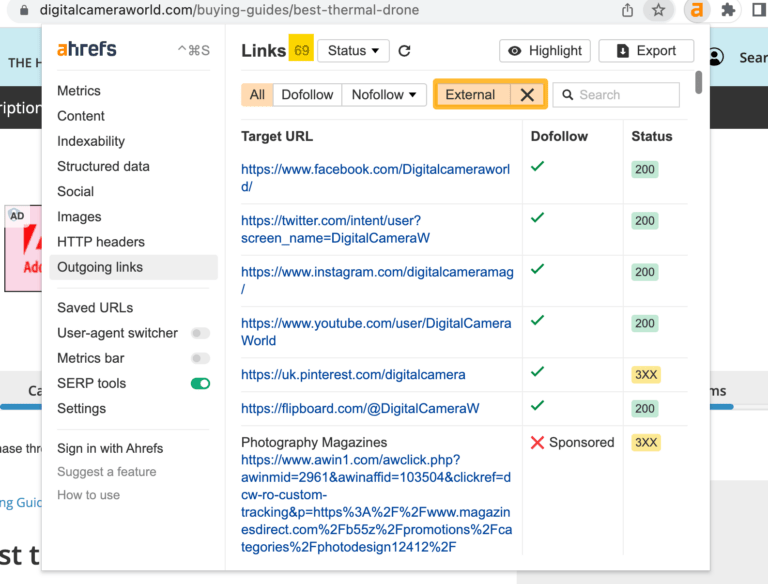Open the flipboard.com @DigitalCameraW link
This screenshot has width=768, height=584.
(360, 409)
